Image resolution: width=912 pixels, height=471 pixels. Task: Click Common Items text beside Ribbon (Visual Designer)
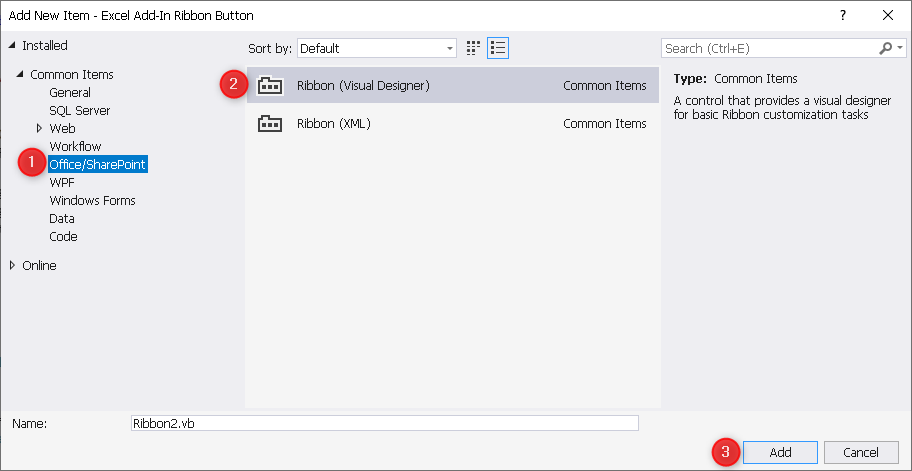[x=605, y=85]
